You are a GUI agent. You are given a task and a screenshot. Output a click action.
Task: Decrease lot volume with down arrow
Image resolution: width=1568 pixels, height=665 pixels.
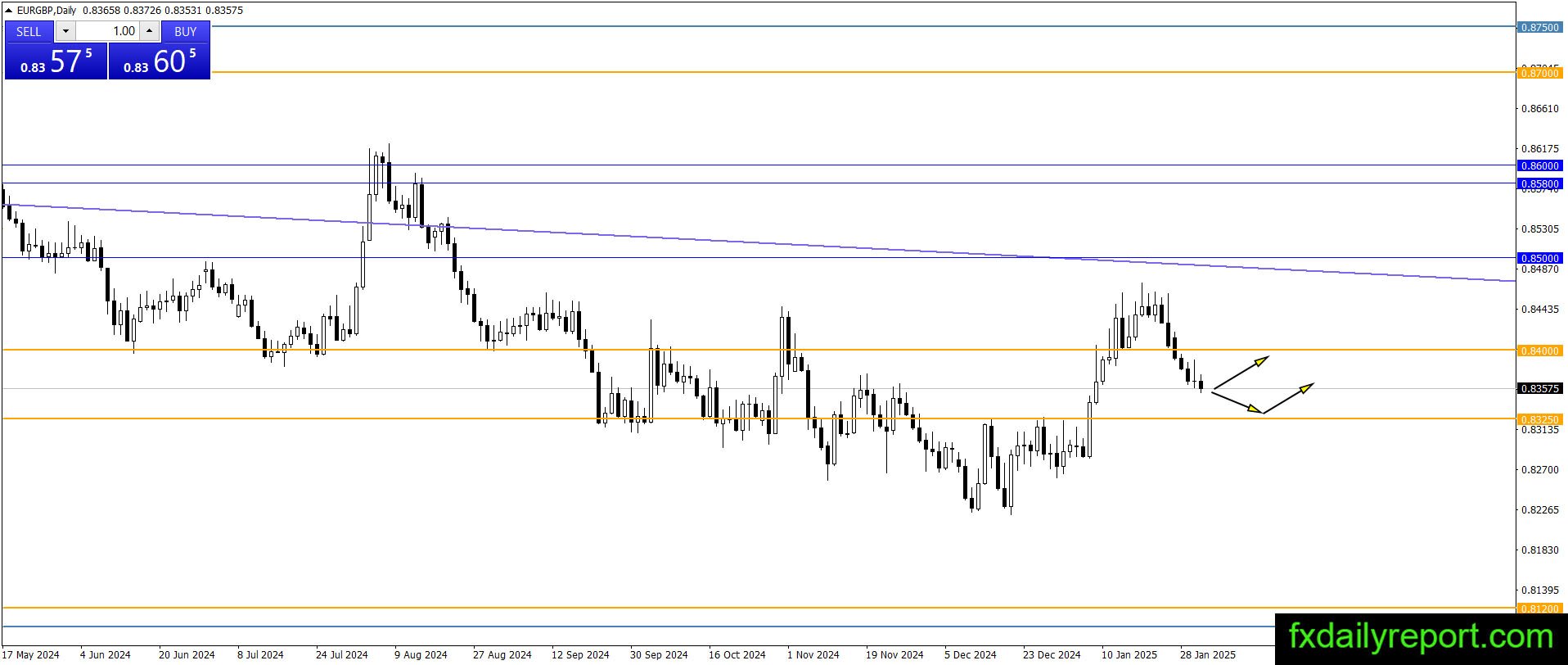pos(66,31)
